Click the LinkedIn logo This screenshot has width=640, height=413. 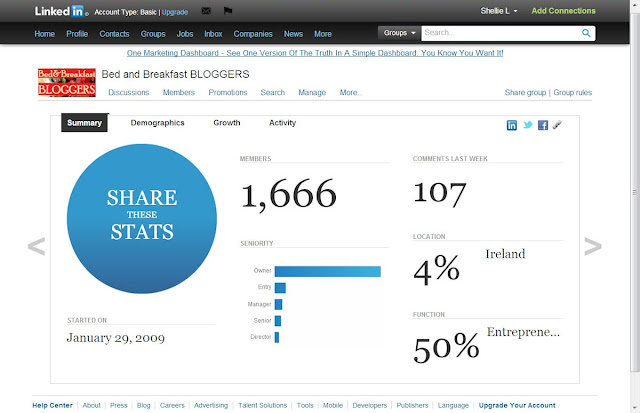tap(60, 11)
